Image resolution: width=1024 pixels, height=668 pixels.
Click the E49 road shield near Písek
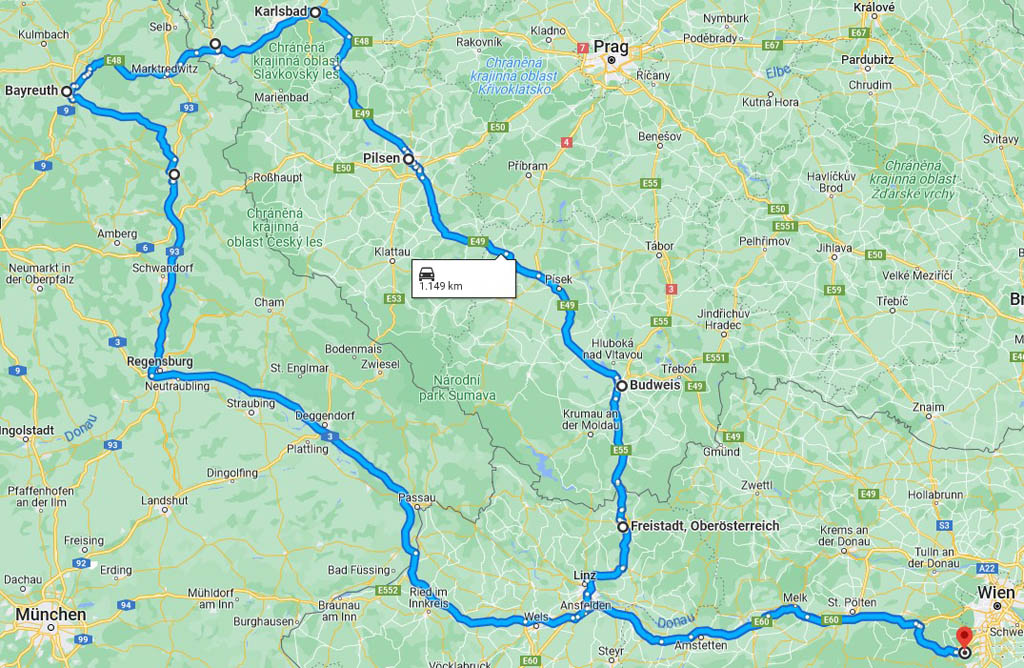(568, 305)
